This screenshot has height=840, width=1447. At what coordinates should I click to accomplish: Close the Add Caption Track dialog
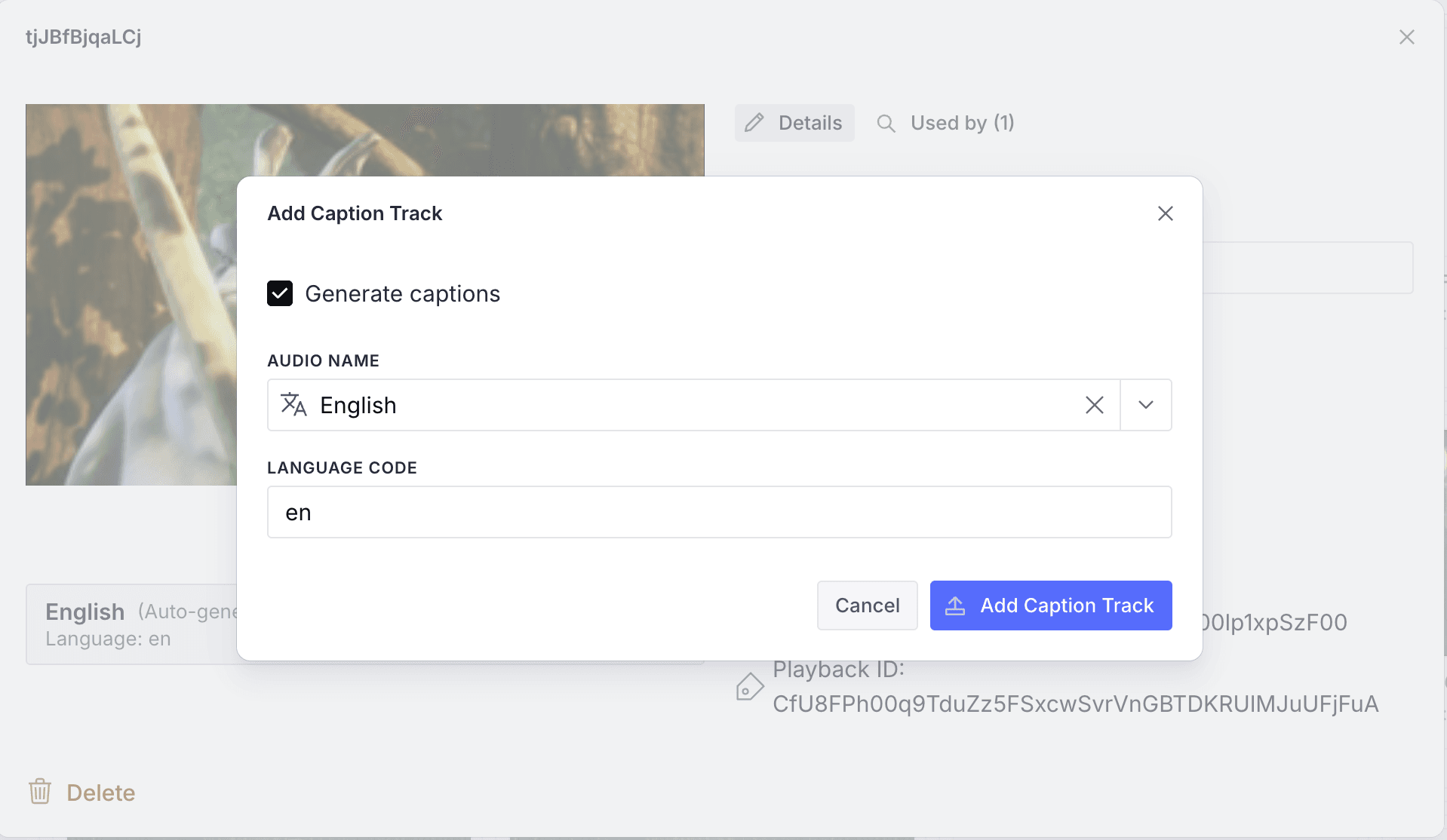point(1165,213)
